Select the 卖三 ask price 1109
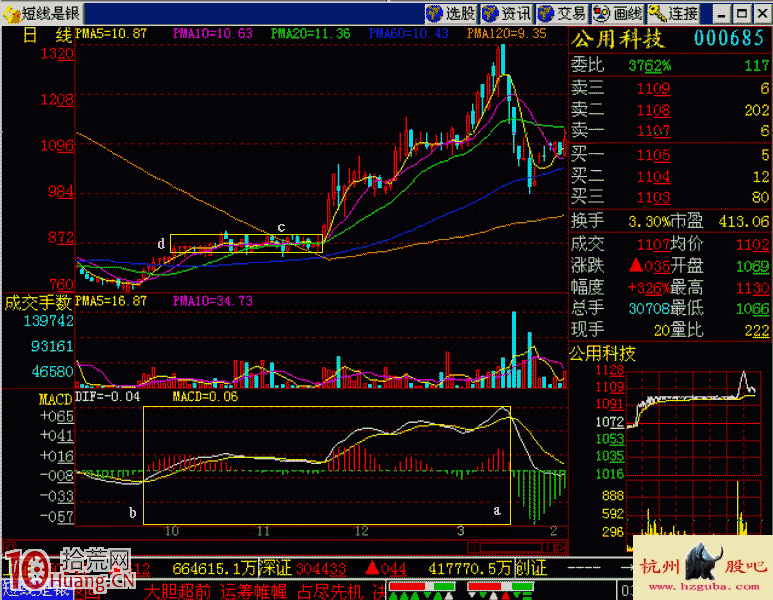The image size is (773, 600). pyautogui.click(x=653, y=89)
